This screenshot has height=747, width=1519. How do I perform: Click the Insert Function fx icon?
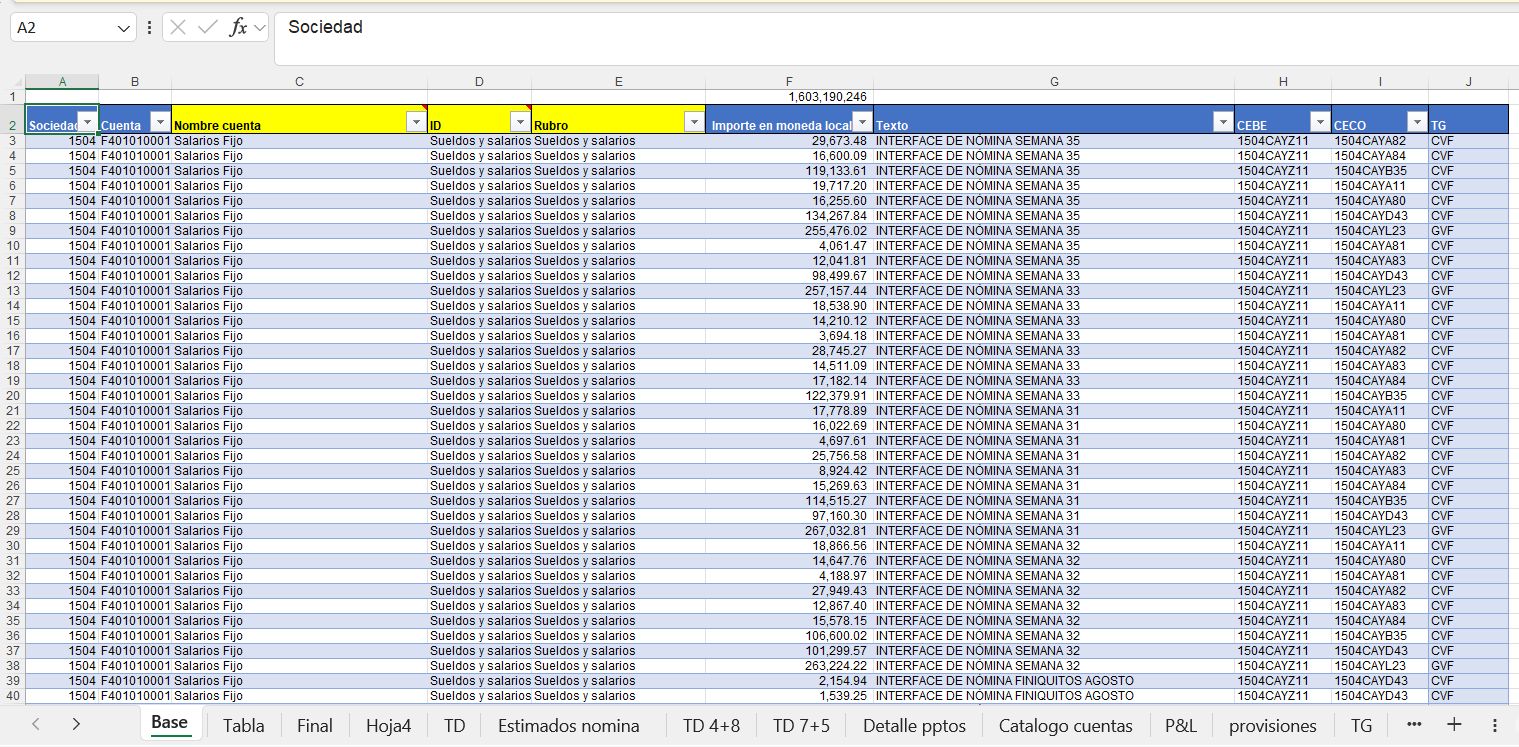(238, 28)
